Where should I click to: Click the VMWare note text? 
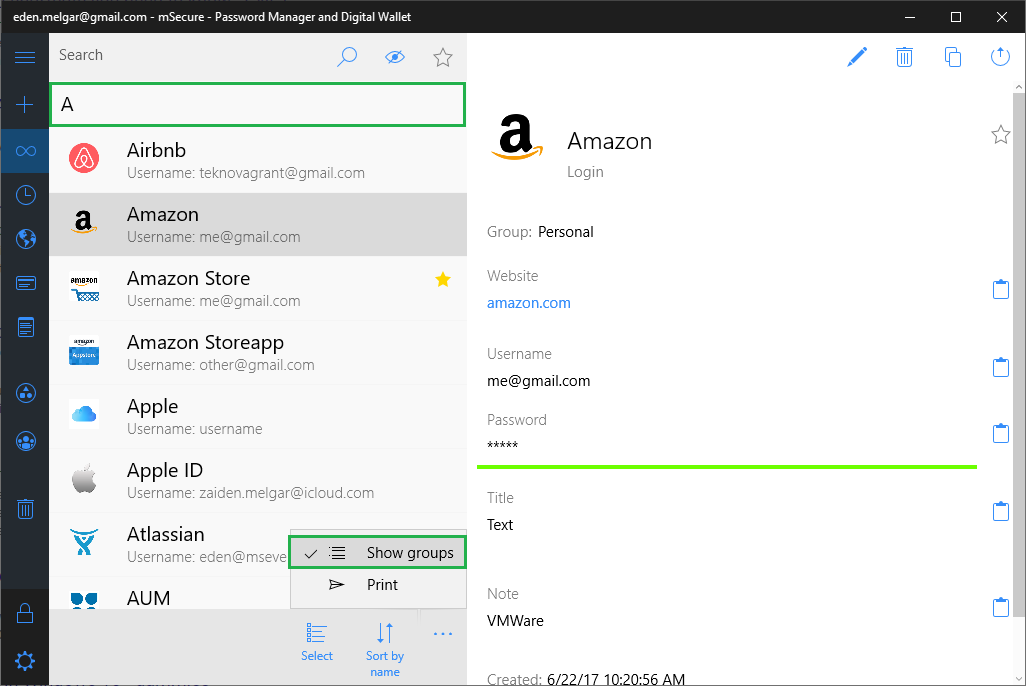515,621
